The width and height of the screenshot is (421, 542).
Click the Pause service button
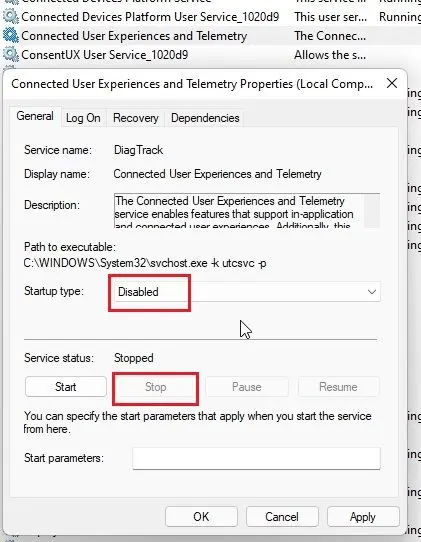click(x=246, y=387)
